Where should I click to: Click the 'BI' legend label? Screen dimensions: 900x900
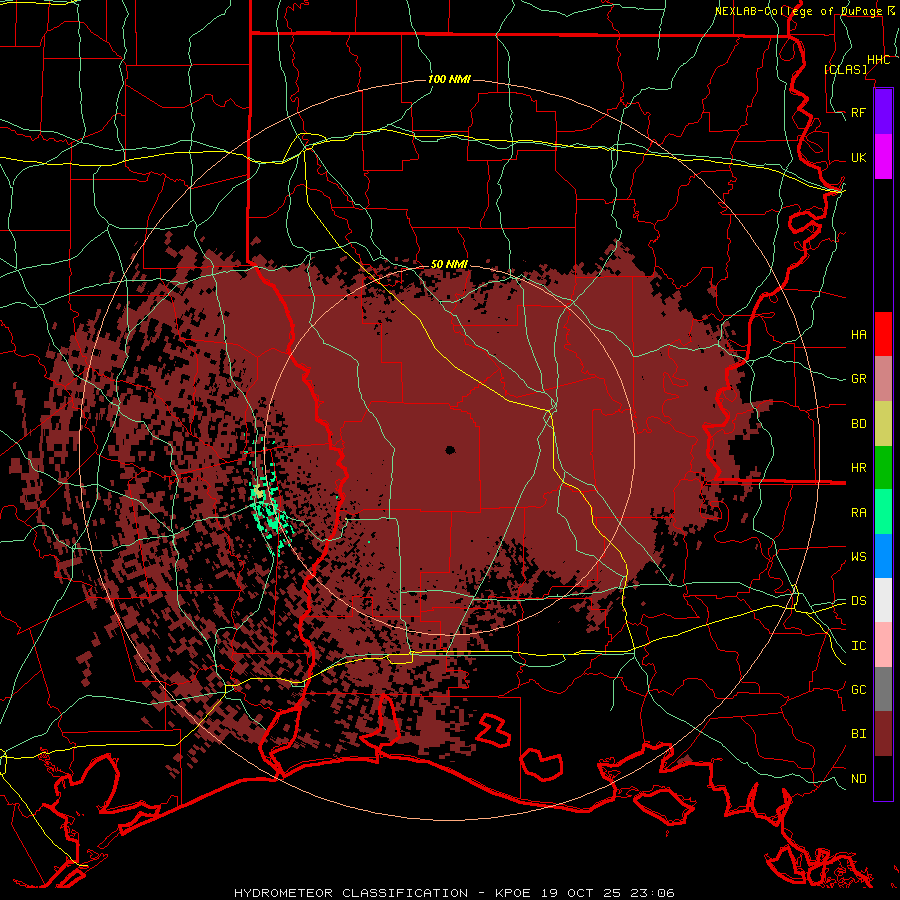click(858, 734)
